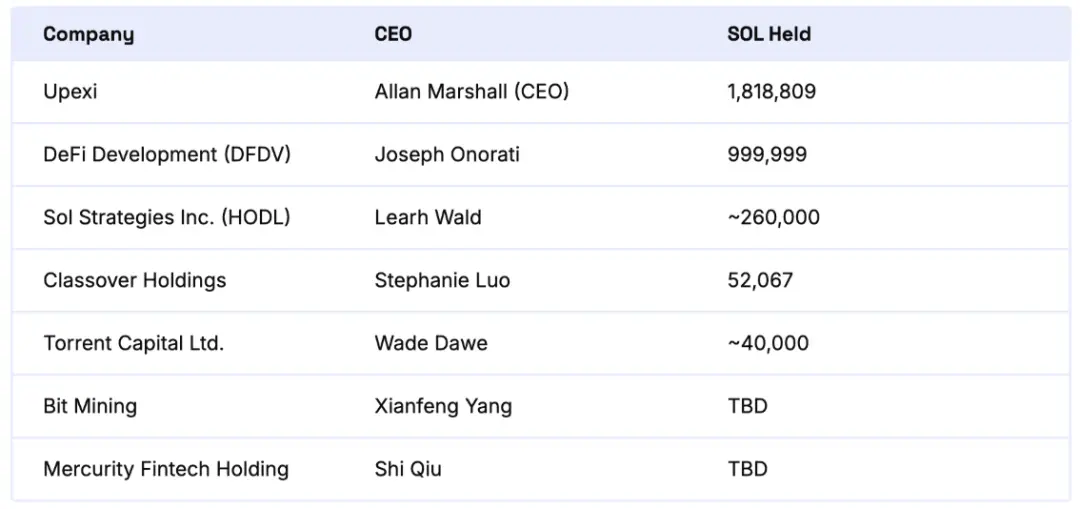The image size is (1080, 509).
Task: Select Sol Strategies Inc. (HODL) row
Action: pyautogui.click(x=166, y=217)
